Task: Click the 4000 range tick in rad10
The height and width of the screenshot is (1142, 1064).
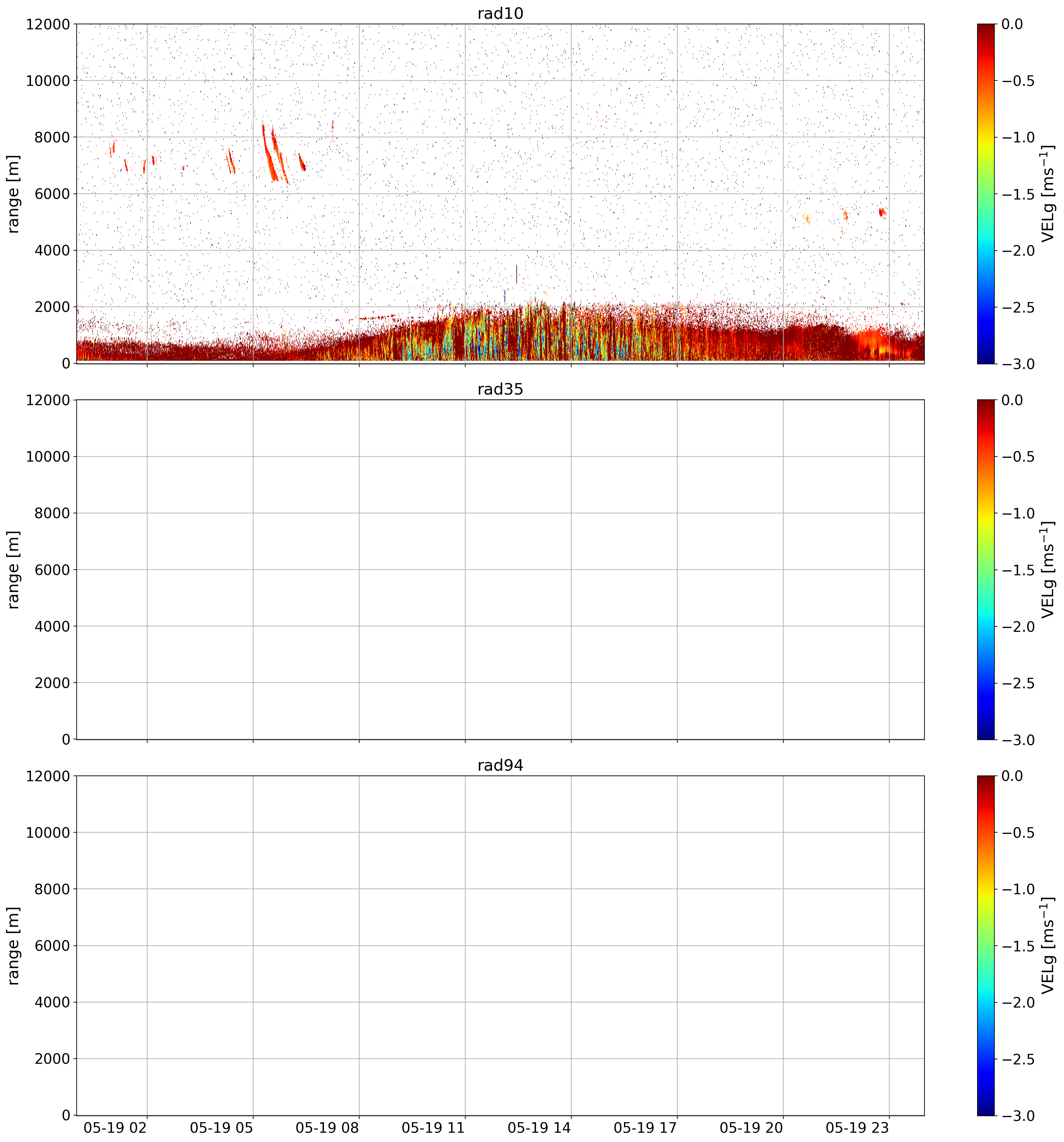Action: pyautogui.click(x=52, y=250)
